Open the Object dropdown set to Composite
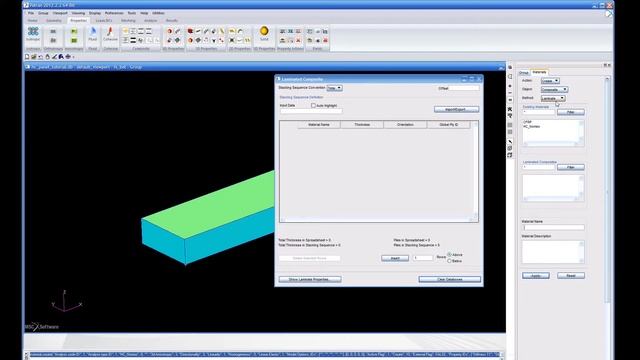This screenshot has height=360, width=640. (x=554, y=89)
